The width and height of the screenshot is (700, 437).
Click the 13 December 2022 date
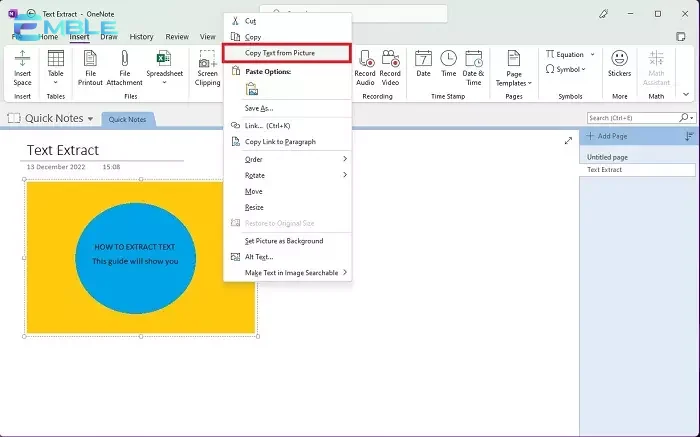(x=56, y=167)
